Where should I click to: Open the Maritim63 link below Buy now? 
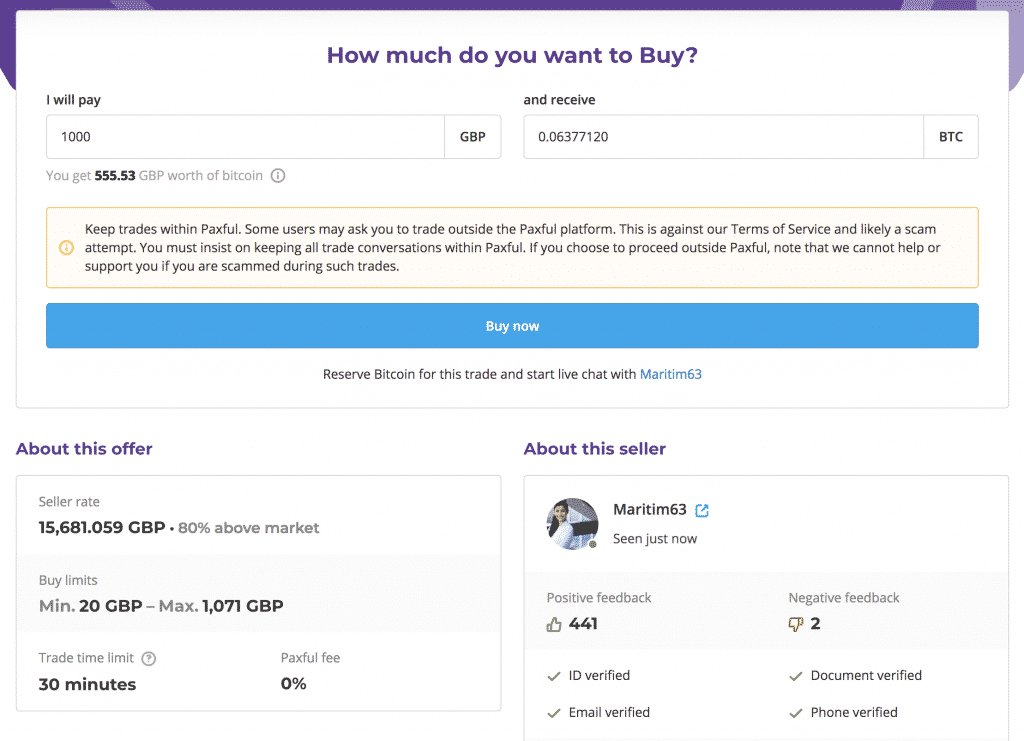click(671, 374)
